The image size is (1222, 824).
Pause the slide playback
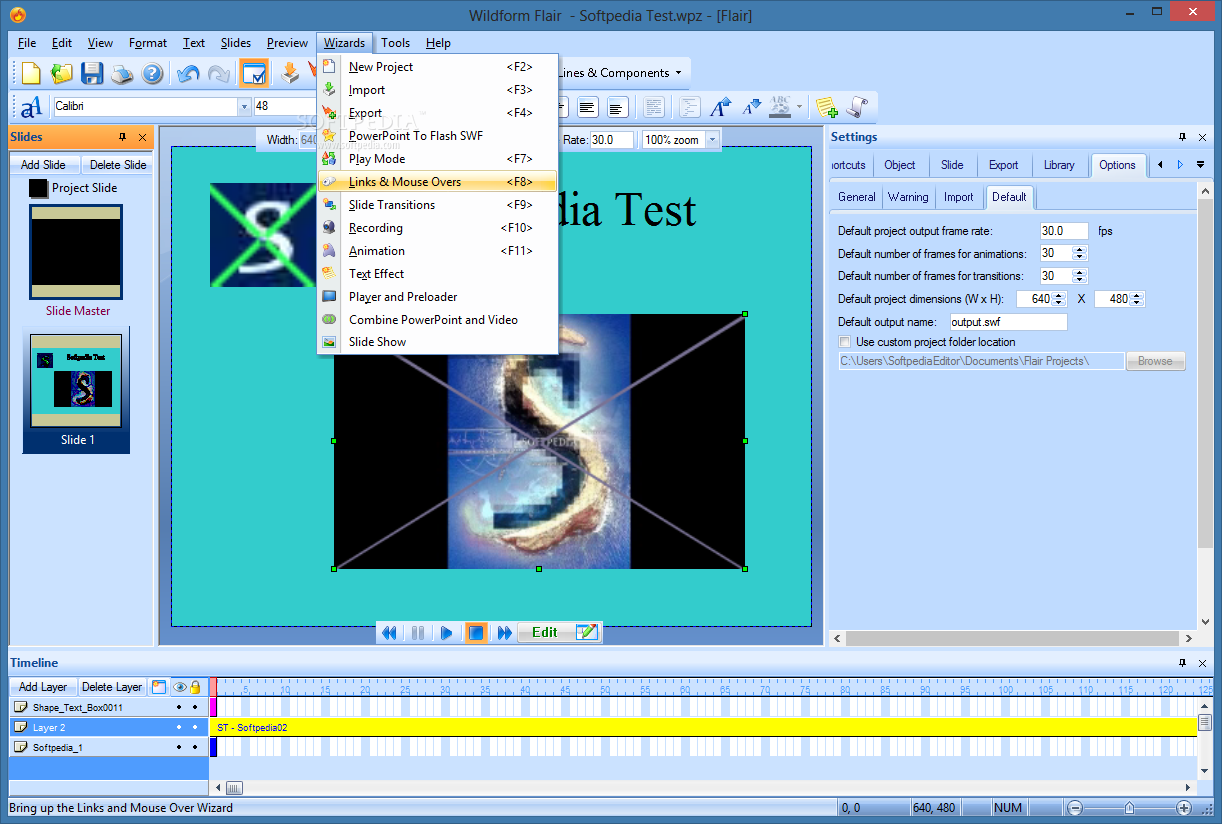pyautogui.click(x=419, y=632)
